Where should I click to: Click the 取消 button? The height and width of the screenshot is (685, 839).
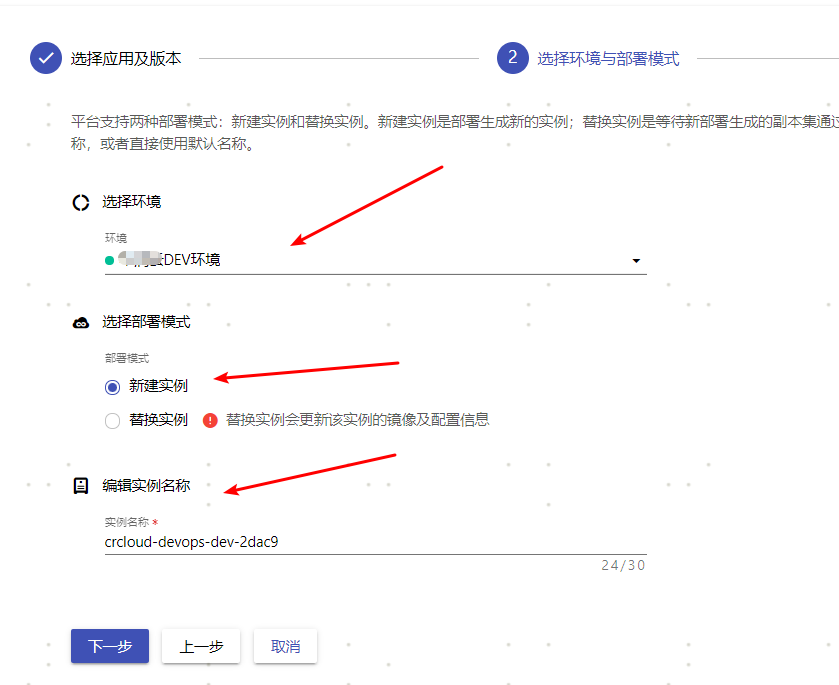pyautogui.click(x=285, y=646)
